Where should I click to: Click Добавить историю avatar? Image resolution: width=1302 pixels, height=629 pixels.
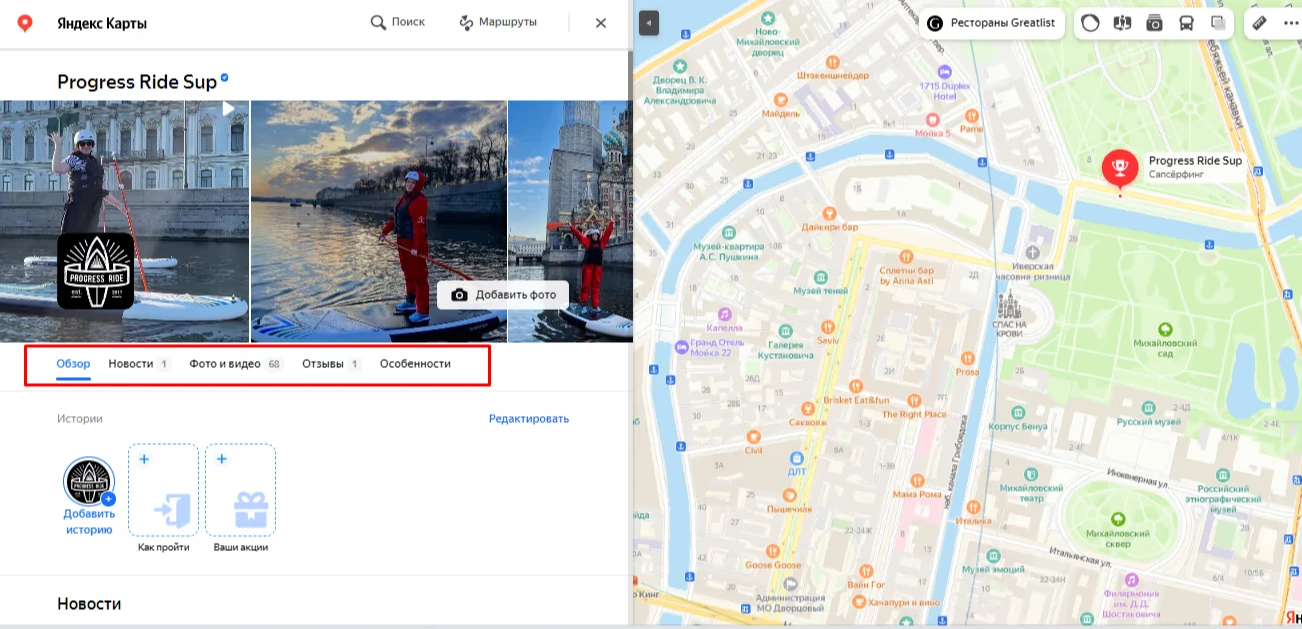coord(89,483)
